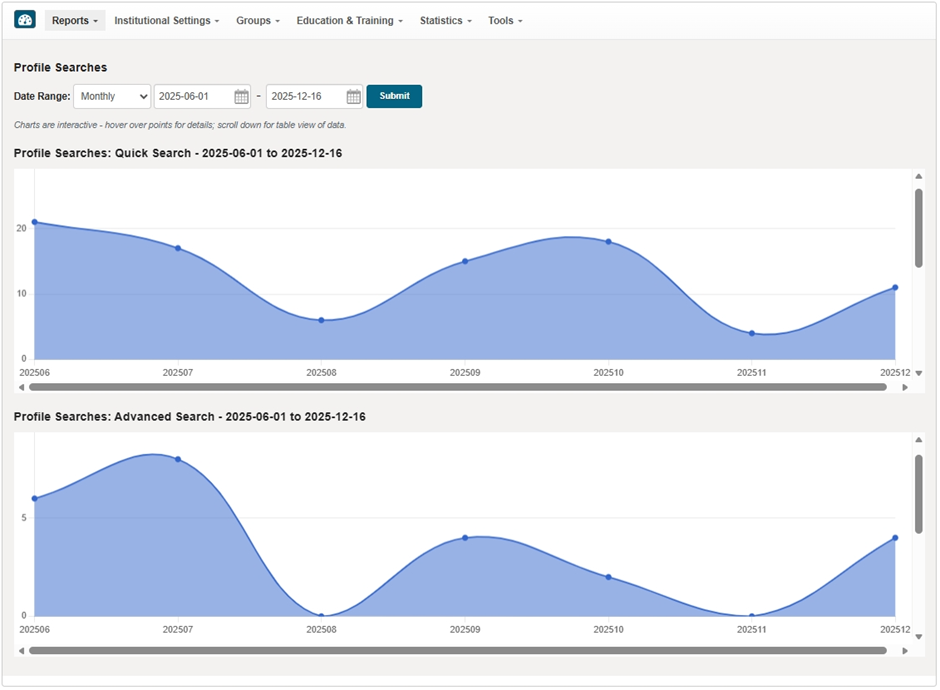The width and height of the screenshot is (940, 690).
Task: Click Quick Search data point for 202509
Action: click(x=465, y=261)
